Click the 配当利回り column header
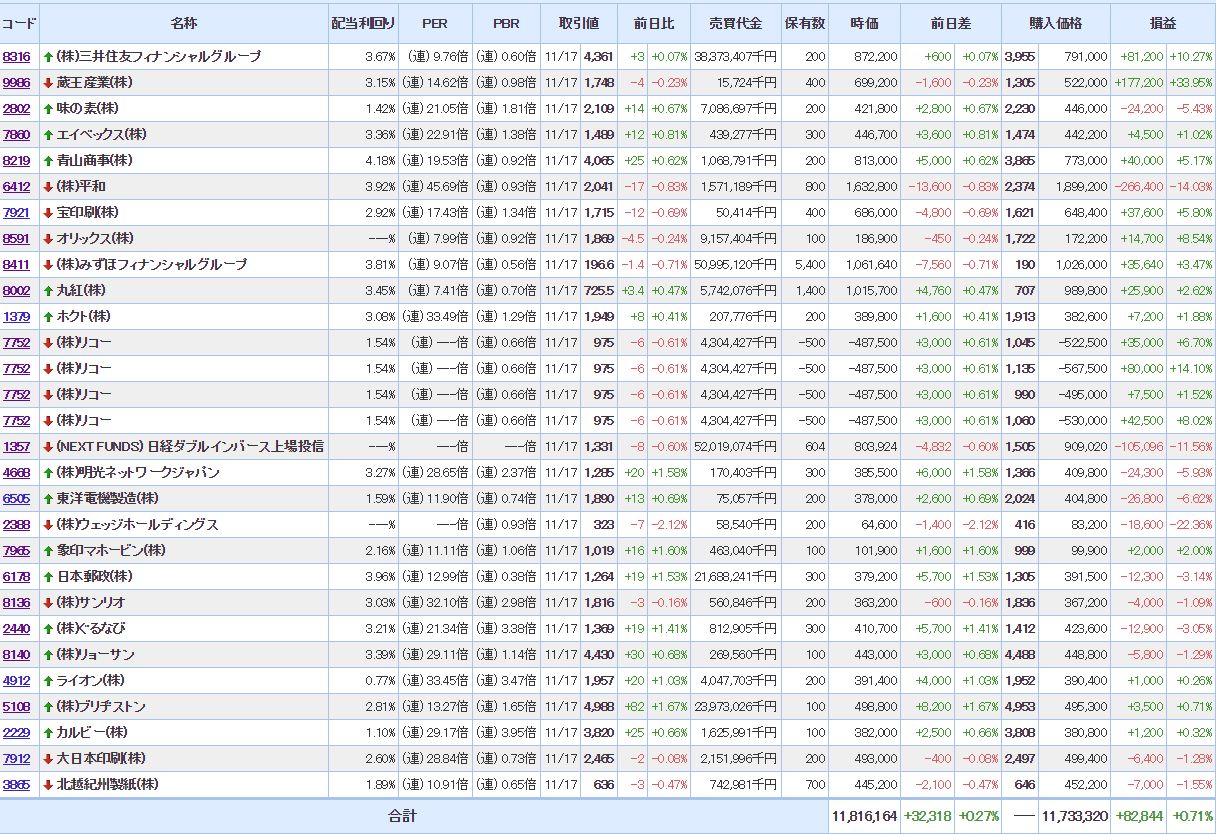Image resolution: width=1216 pixels, height=834 pixels. click(363, 23)
